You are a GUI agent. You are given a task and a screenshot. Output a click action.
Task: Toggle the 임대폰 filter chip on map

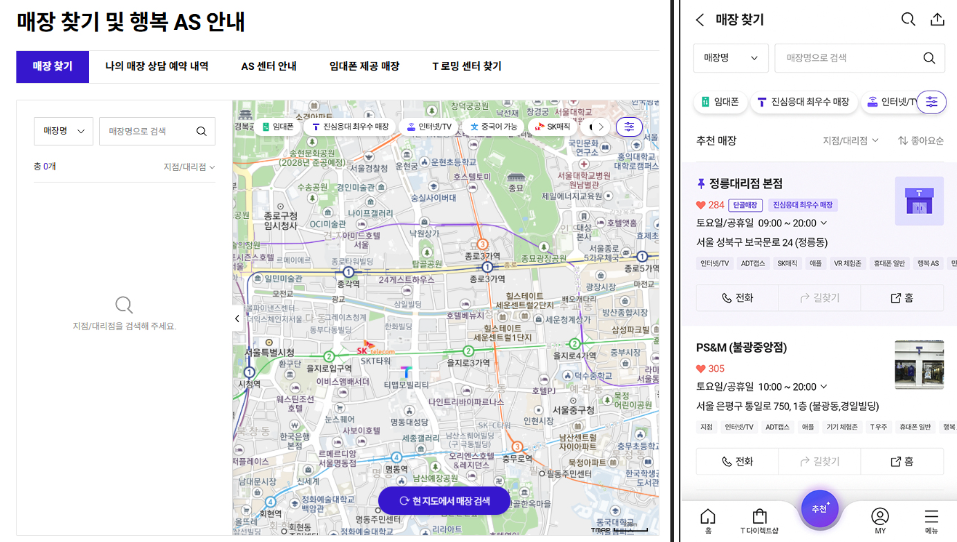coord(278,127)
